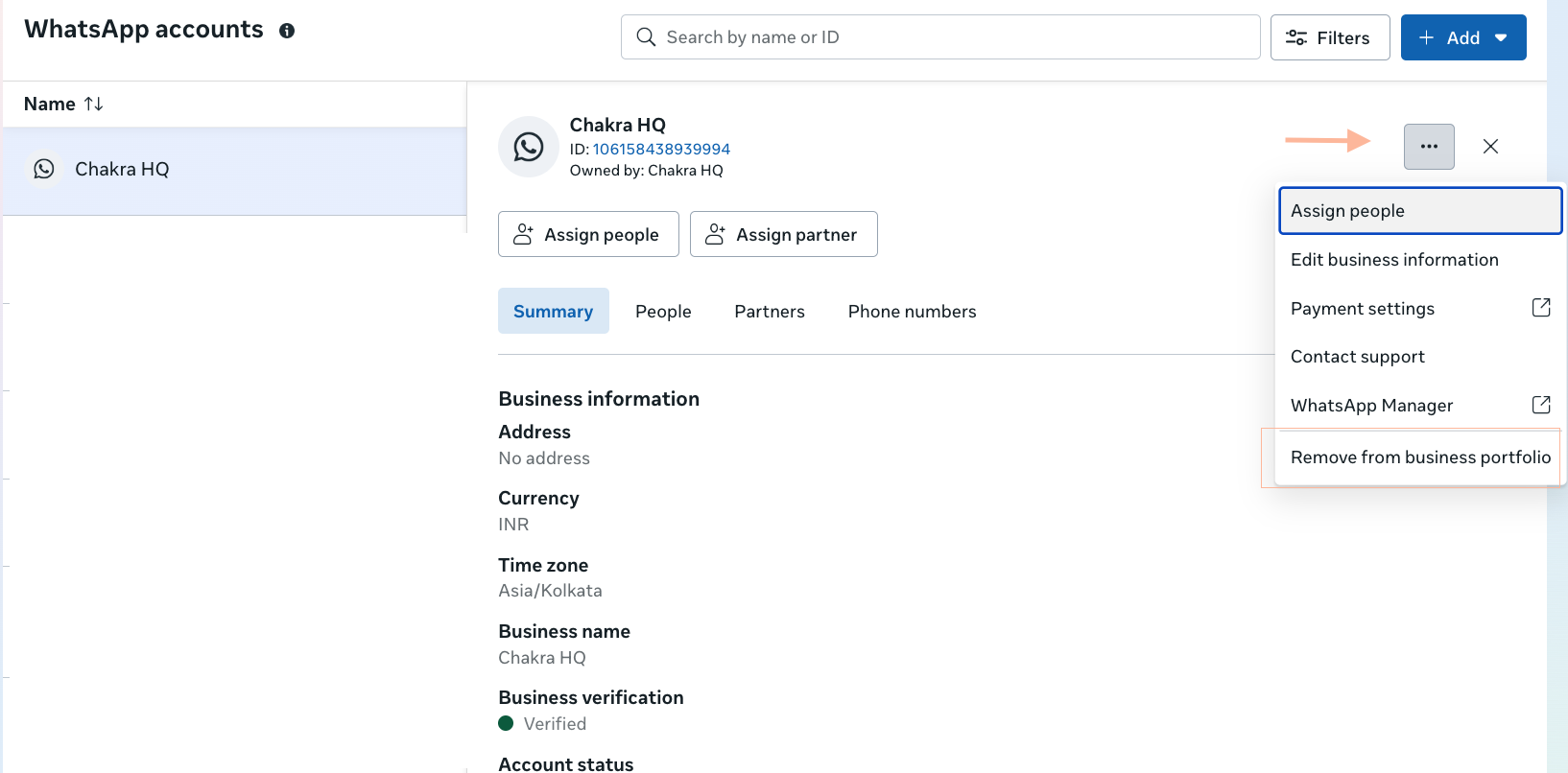Open the Filters button
Viewport: 1568px width, 773px height.
pyautogui.click(x=1330, y=37)
